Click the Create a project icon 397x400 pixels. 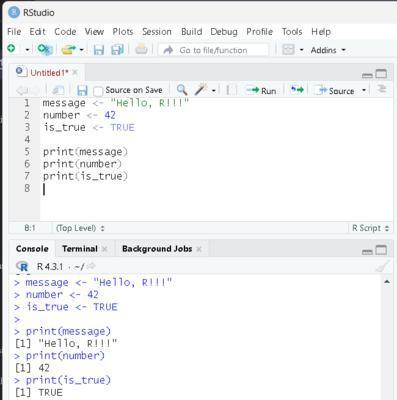point(45,49)
